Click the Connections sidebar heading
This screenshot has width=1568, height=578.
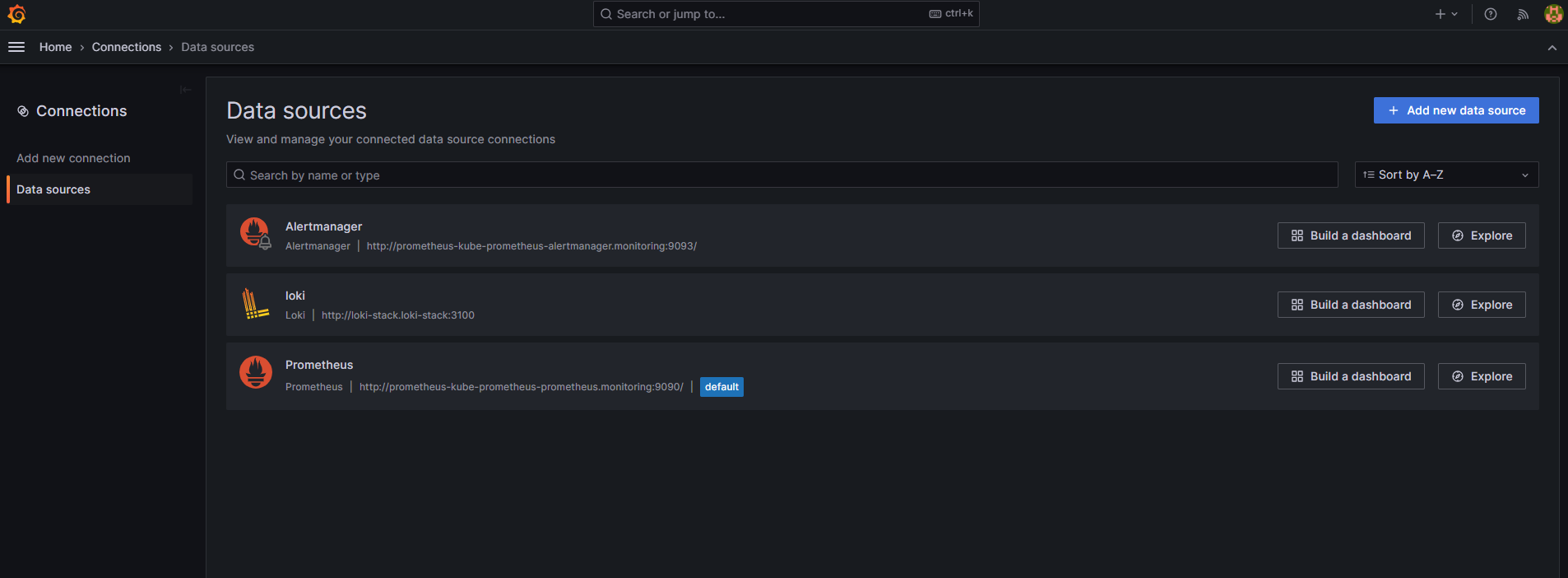81,111
